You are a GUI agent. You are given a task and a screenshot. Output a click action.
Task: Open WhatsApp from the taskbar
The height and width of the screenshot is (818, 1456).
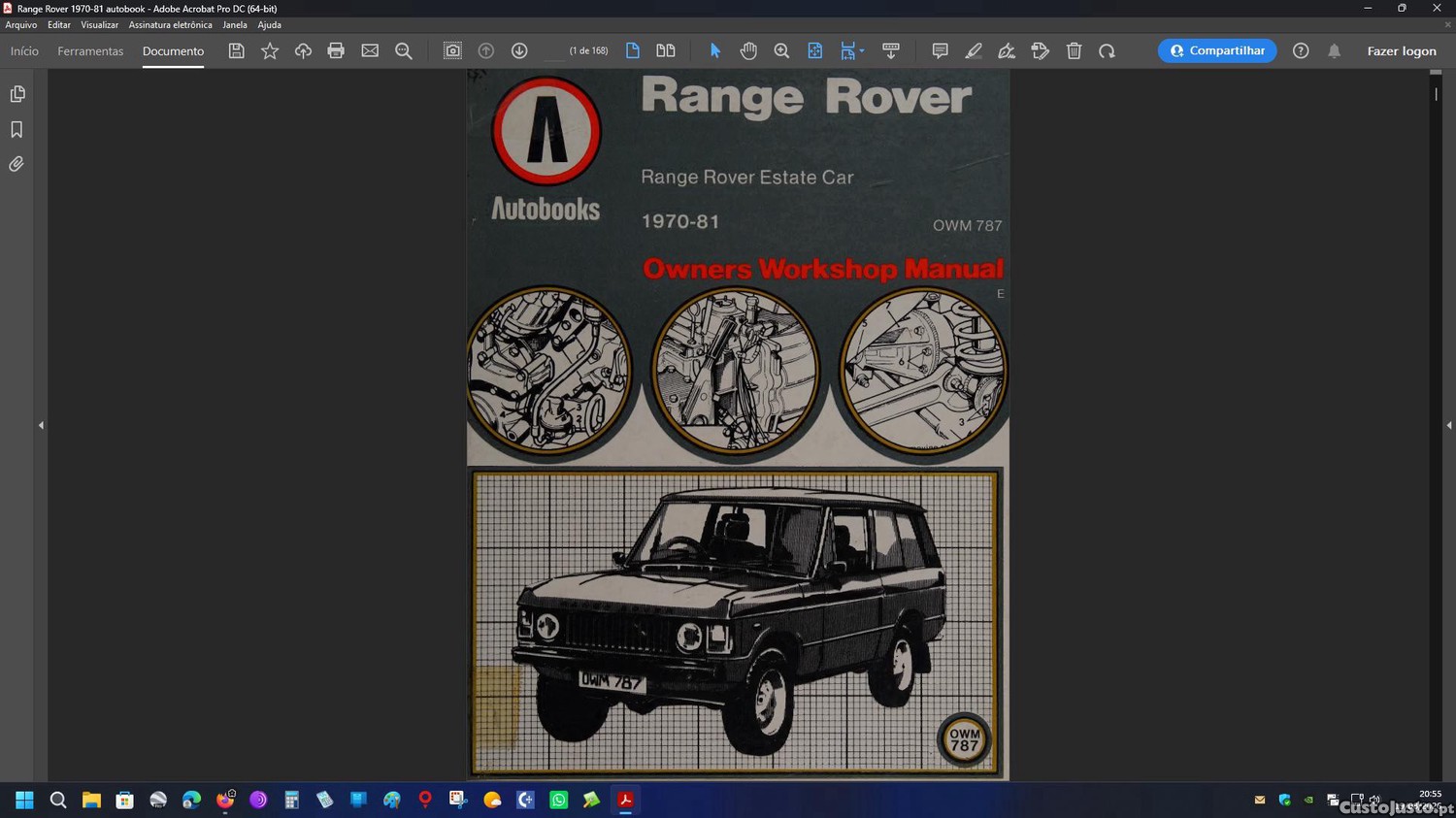pos(559,800)
